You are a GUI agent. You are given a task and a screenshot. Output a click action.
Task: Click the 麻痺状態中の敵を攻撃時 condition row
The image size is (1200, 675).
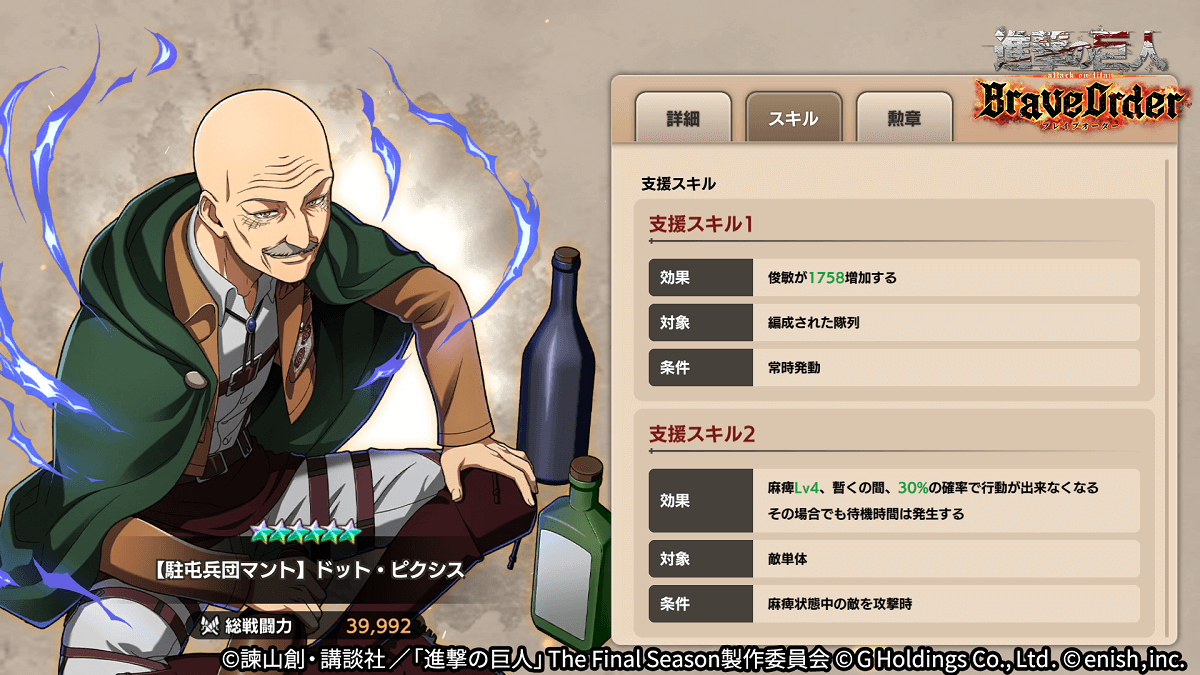(894, 604)
